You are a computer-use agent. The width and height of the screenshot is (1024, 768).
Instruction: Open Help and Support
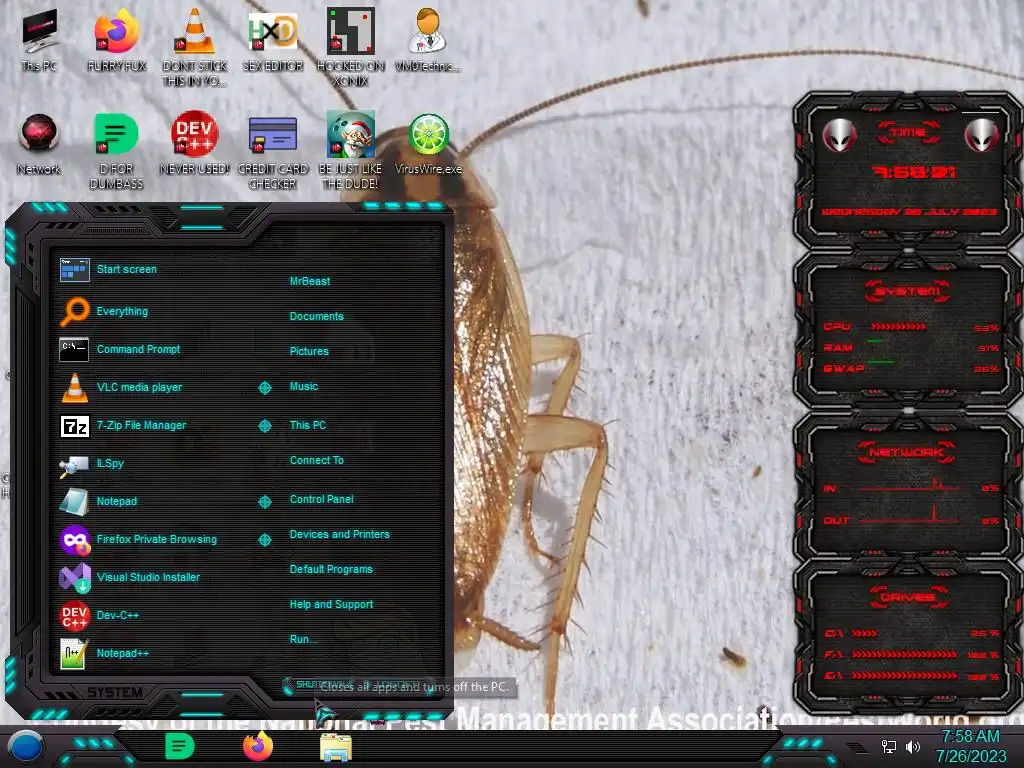[x=331, y=605]
